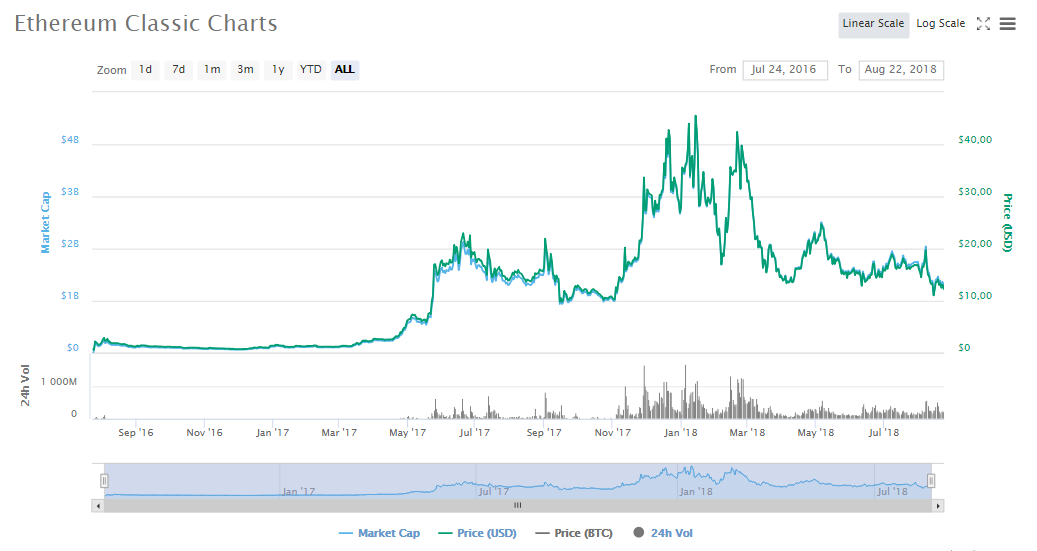Toggle Price (USD) series in legend

point(477,533)
